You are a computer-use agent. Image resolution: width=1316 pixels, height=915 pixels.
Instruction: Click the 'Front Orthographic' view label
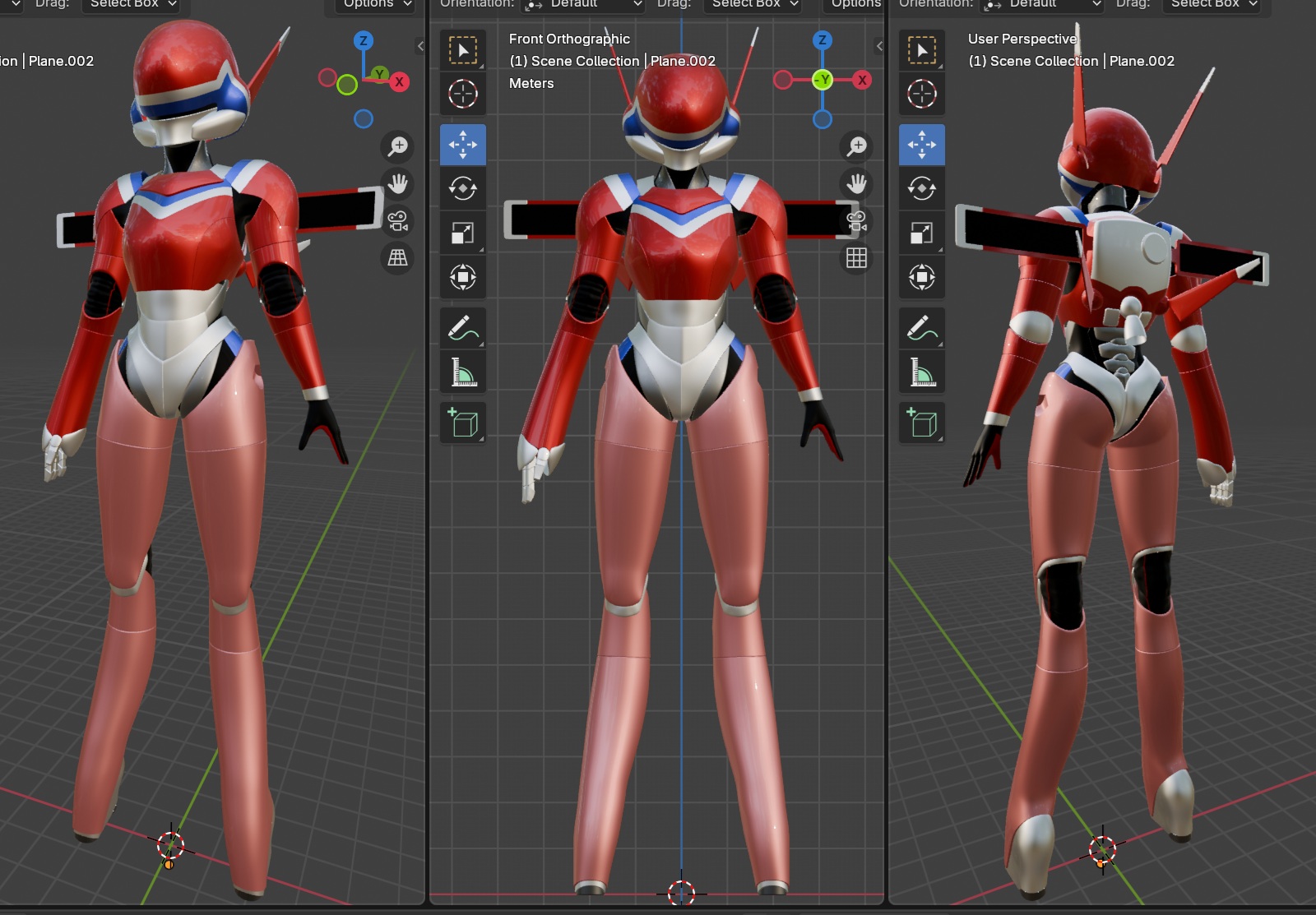569,39
